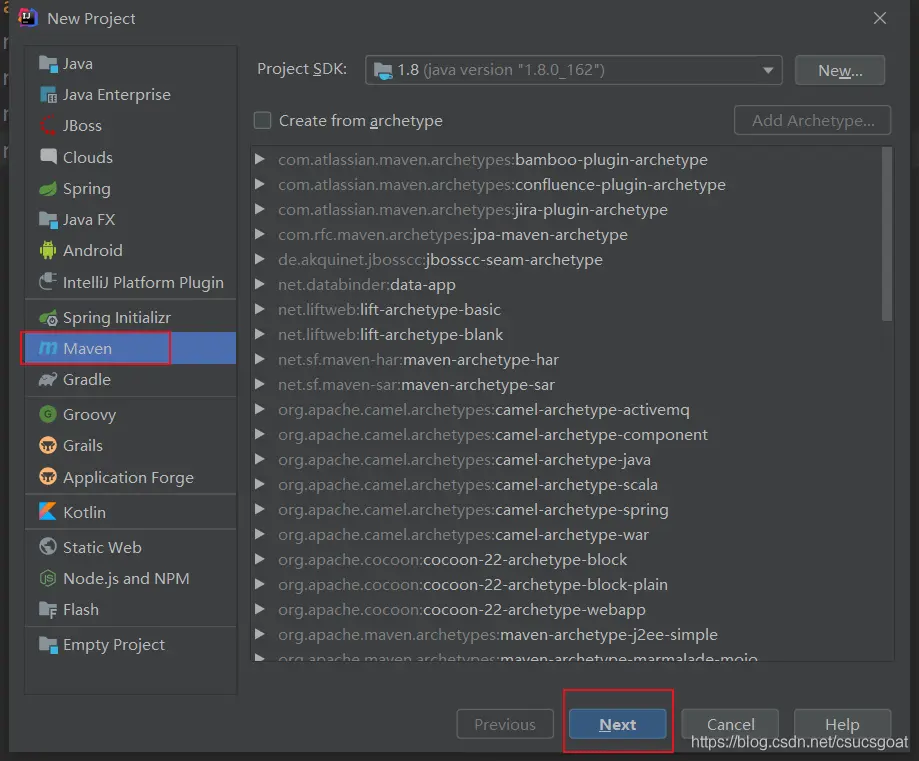Click the Next button
919x761 pixels.
point(617,724)
